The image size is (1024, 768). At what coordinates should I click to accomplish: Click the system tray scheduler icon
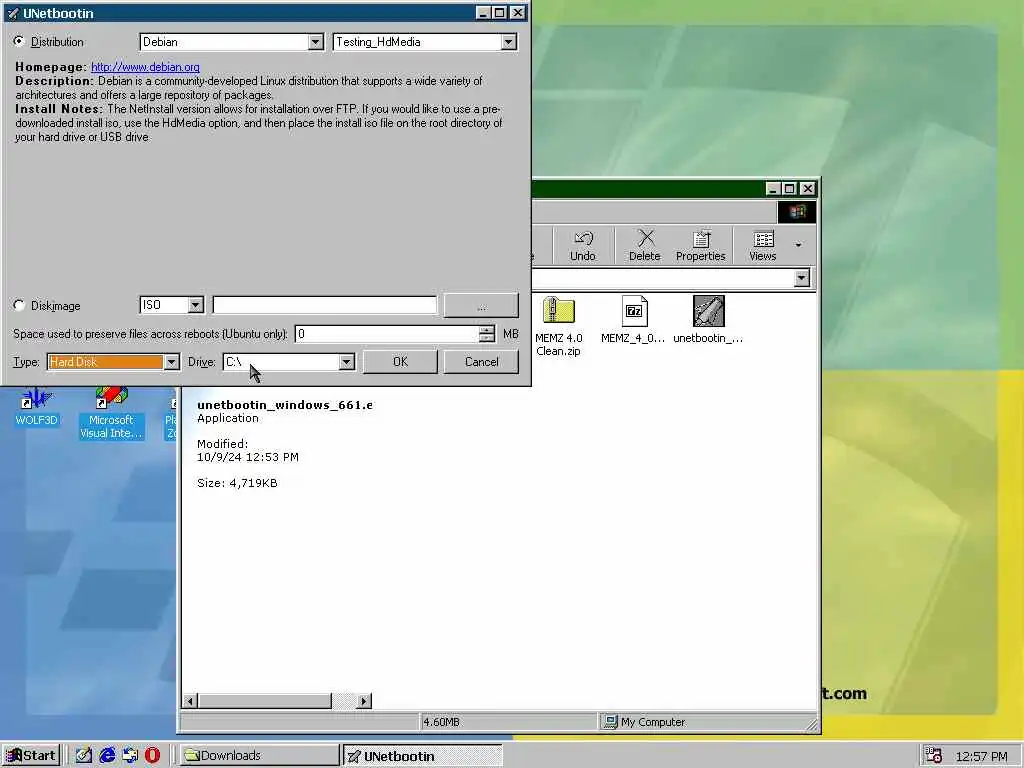tap(933, 756)
